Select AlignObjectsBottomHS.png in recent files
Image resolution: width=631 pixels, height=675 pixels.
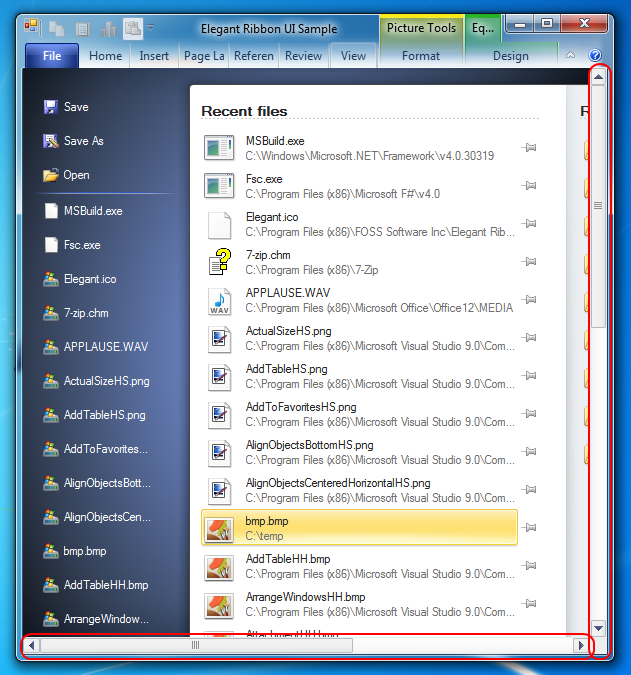[359, 452]
